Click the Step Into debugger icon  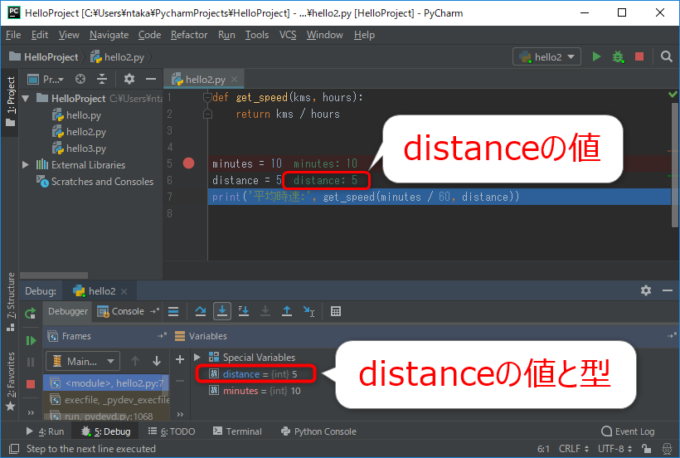tap(223, 312)
